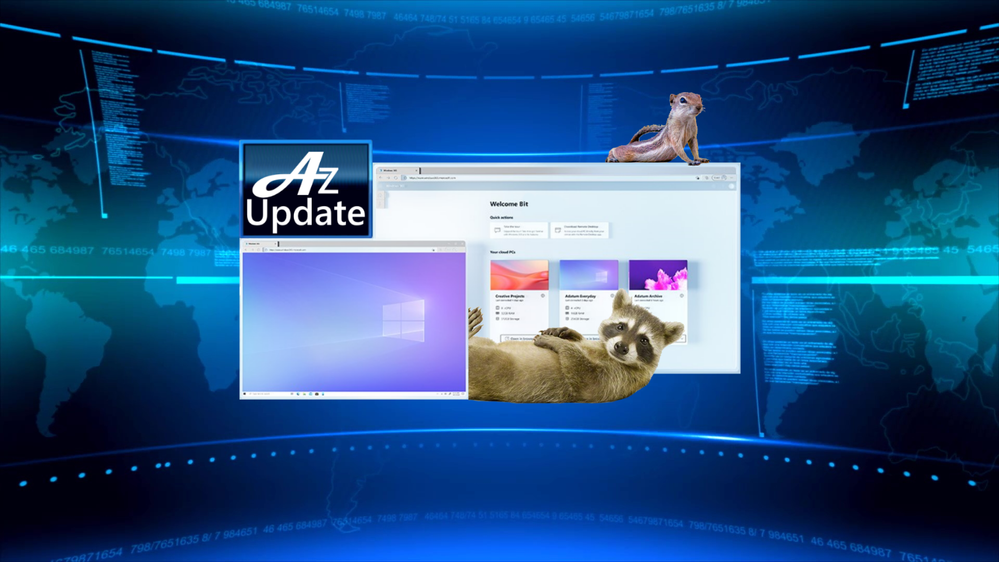Viewport: 999px width, 562px height.
Task: Reload page in cloud PC desktop browser window
Action: (x=259, y=250)
